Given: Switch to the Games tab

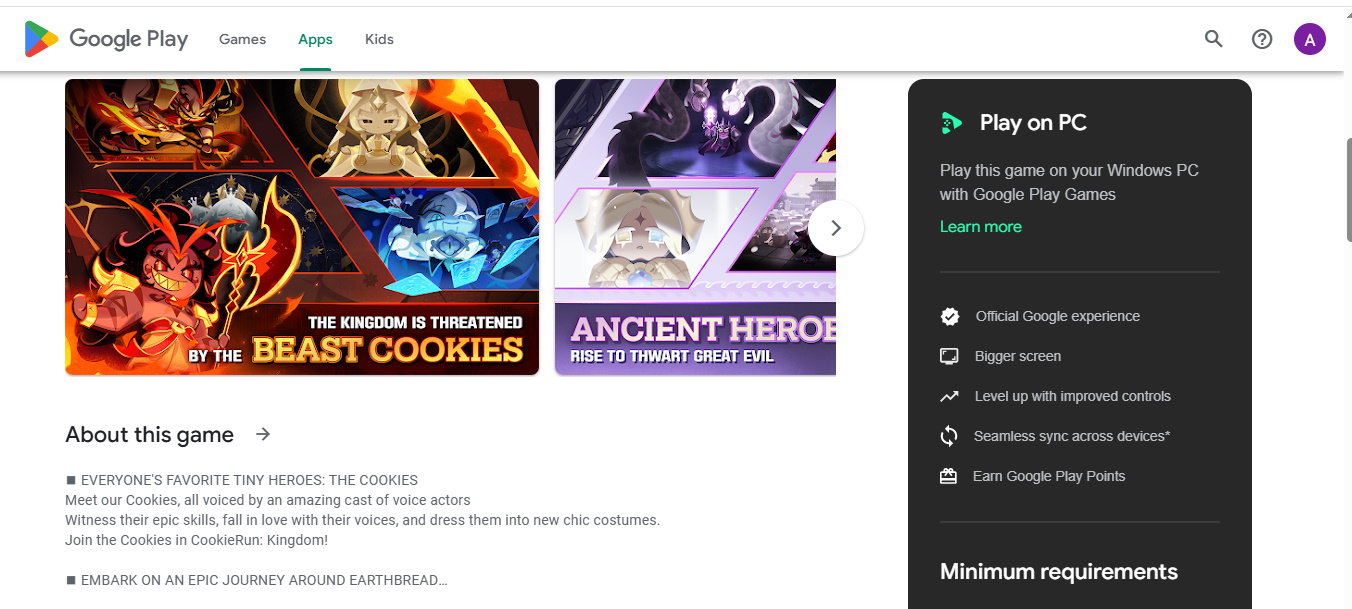Looking at the screenshot, I should click(x=242, y=39).
